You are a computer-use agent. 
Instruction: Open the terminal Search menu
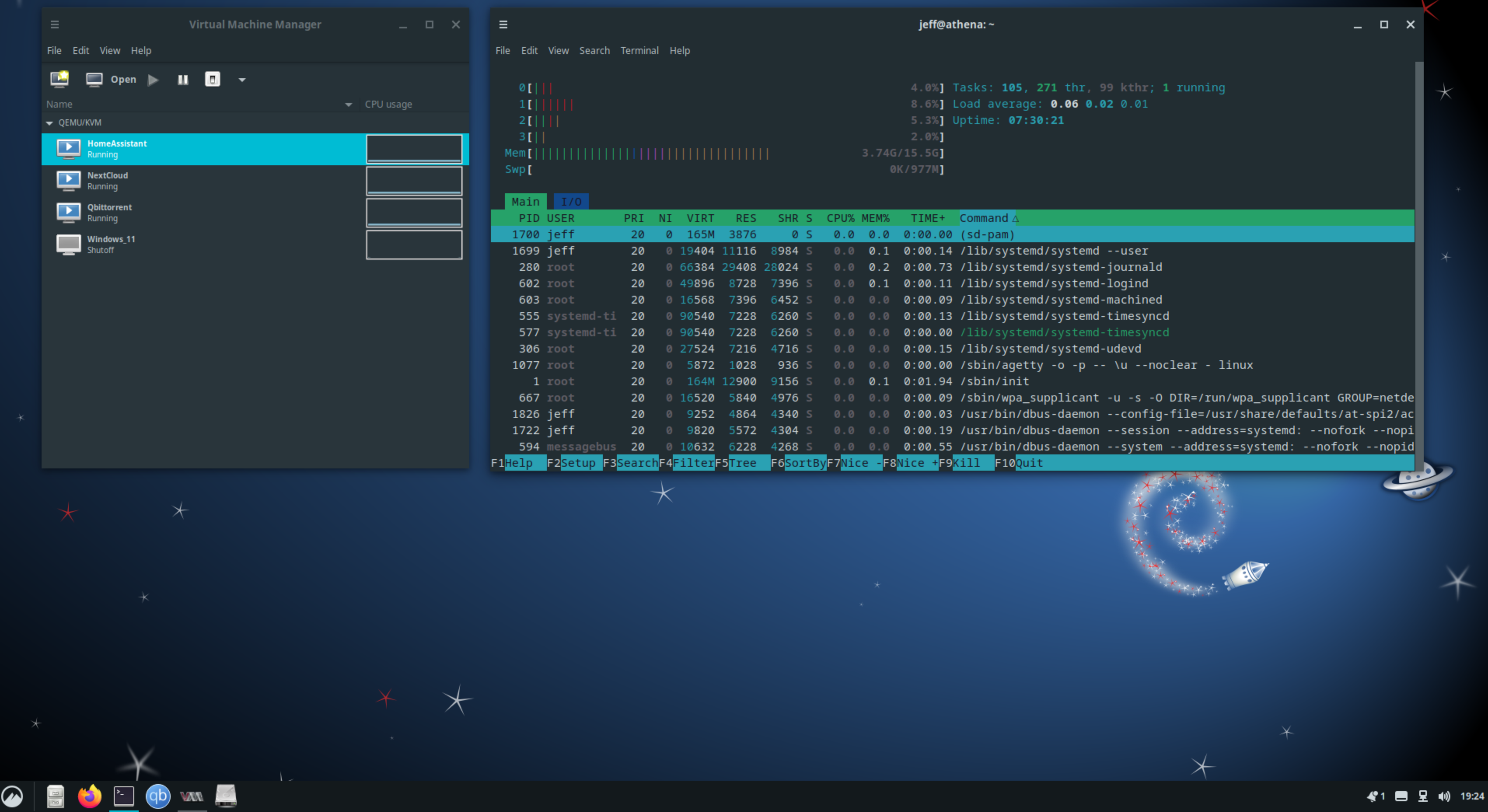coord(594,50)
